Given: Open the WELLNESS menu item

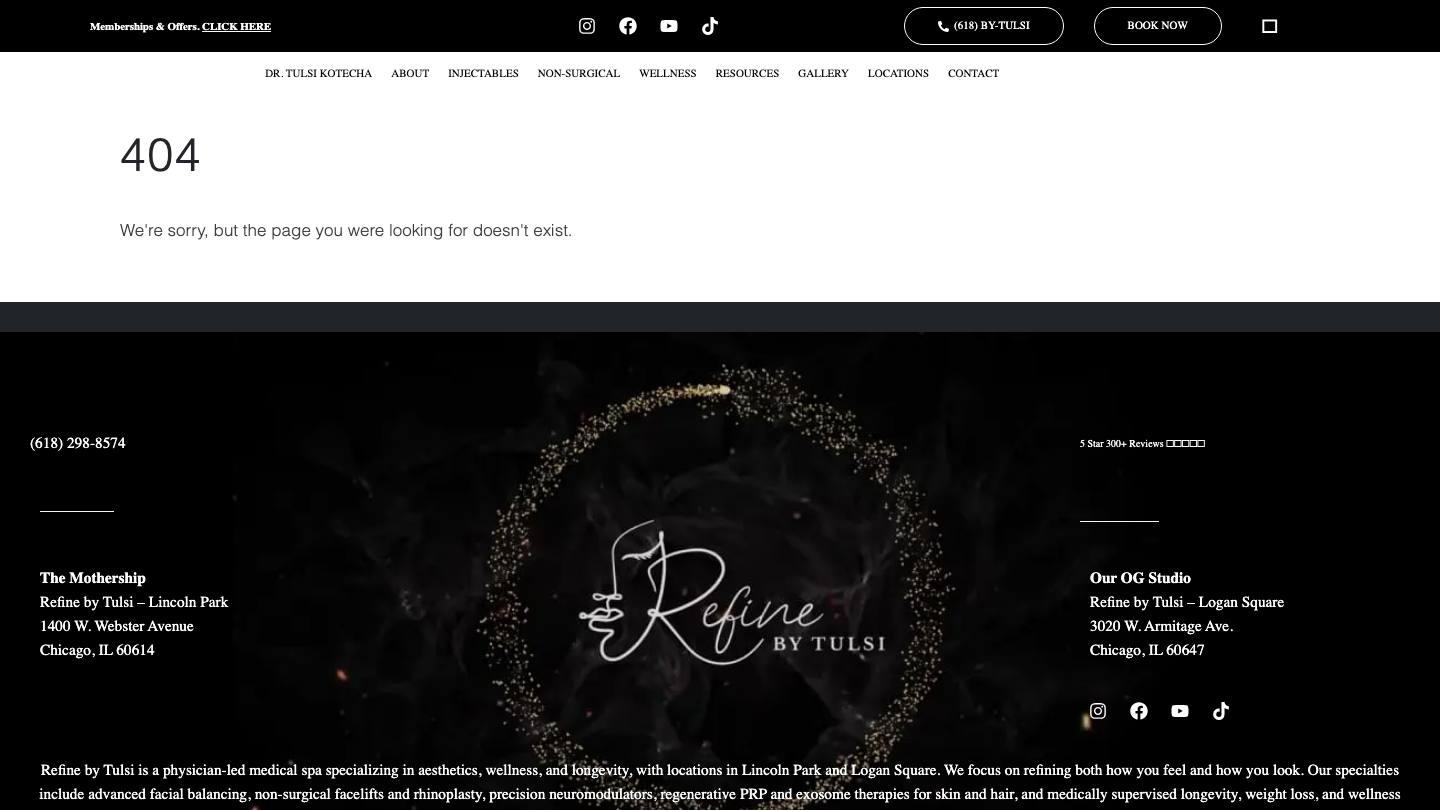Looking at the screenshot, I should 668,73.
